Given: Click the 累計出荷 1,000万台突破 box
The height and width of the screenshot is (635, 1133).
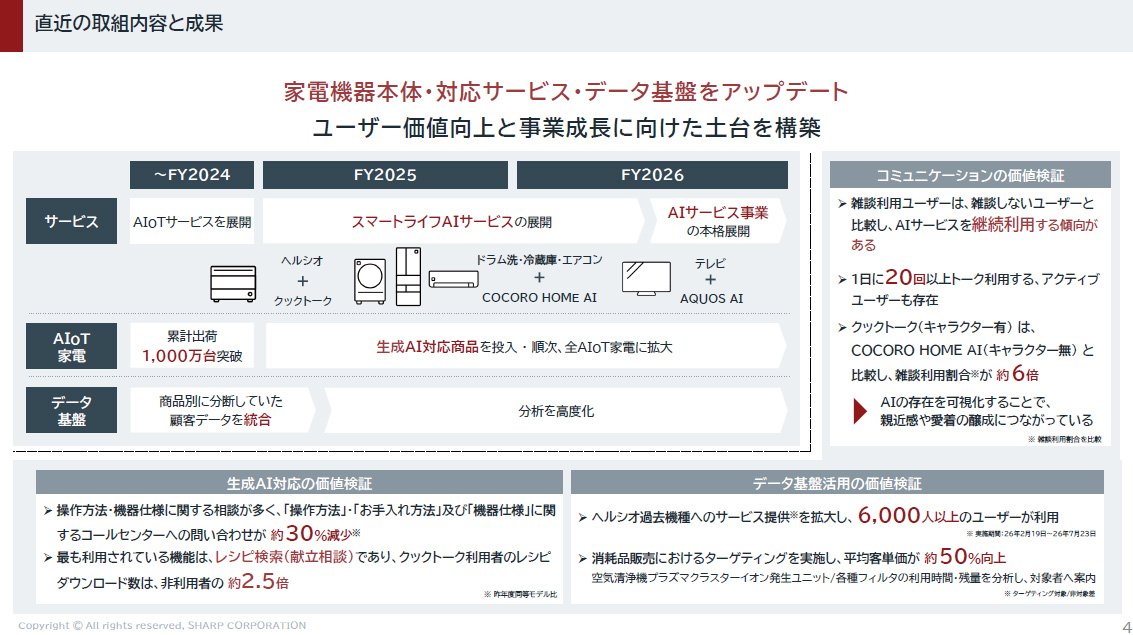Looking at the screenshot, I should [191, 346].
